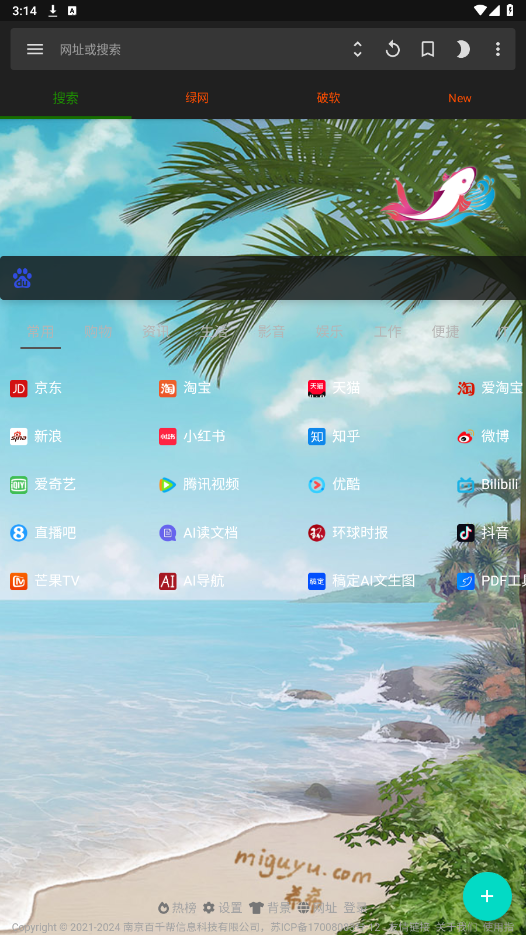
Task: Open 热榜 in the footer
Action: pos(177,908)
